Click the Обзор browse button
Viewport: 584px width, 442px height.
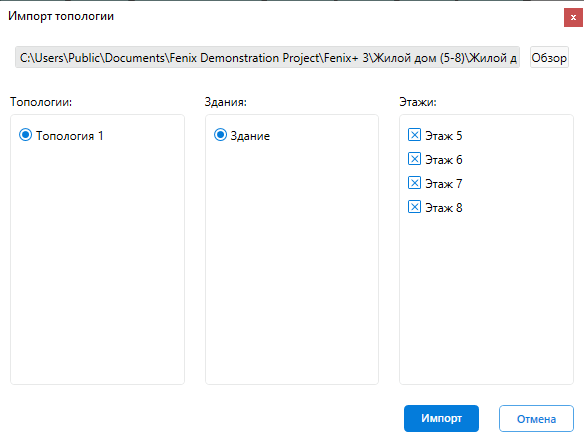click(549, 57)
